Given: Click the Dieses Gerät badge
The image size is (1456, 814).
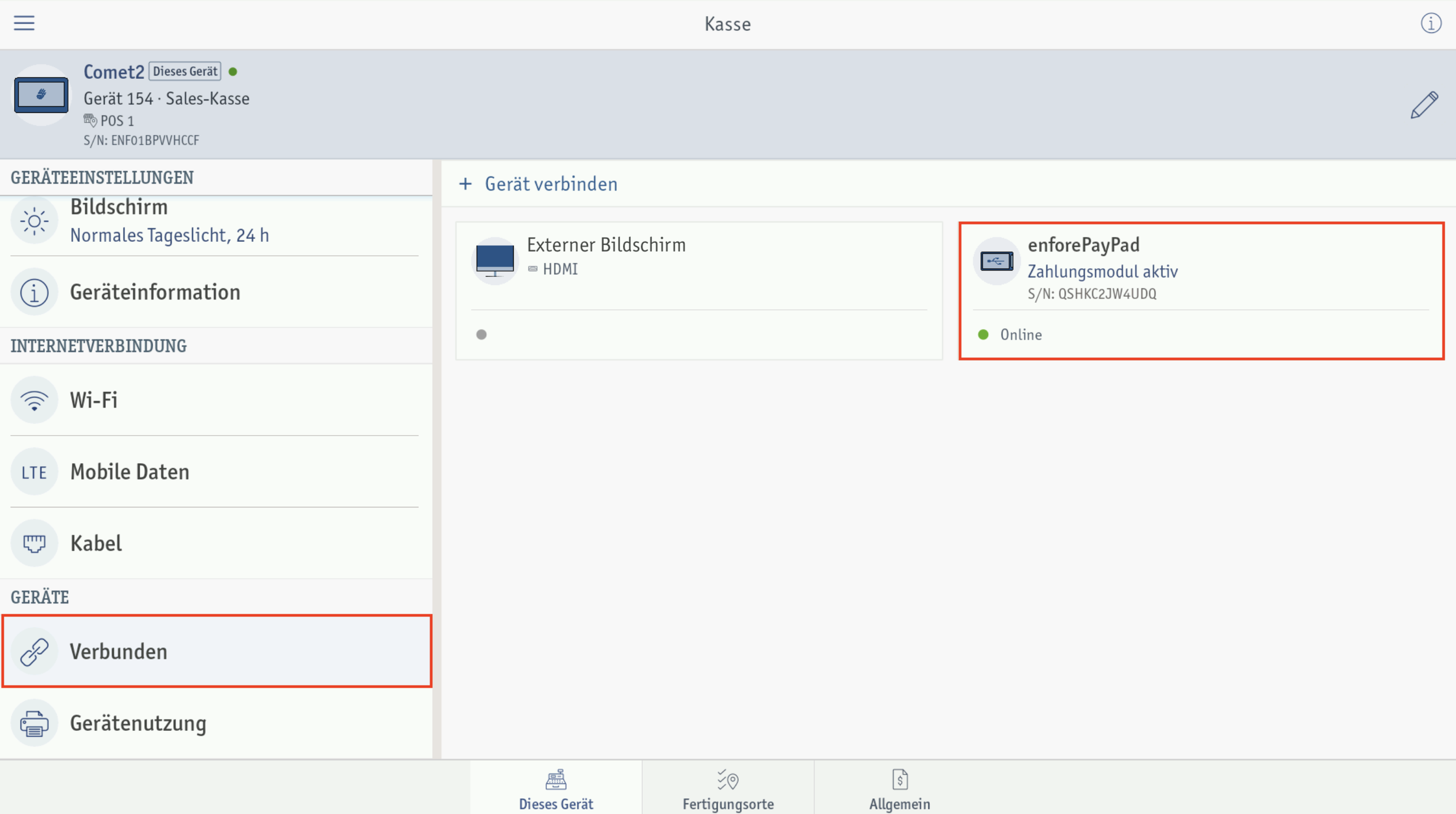Looking at the screenshot, I should pos(185,71).
